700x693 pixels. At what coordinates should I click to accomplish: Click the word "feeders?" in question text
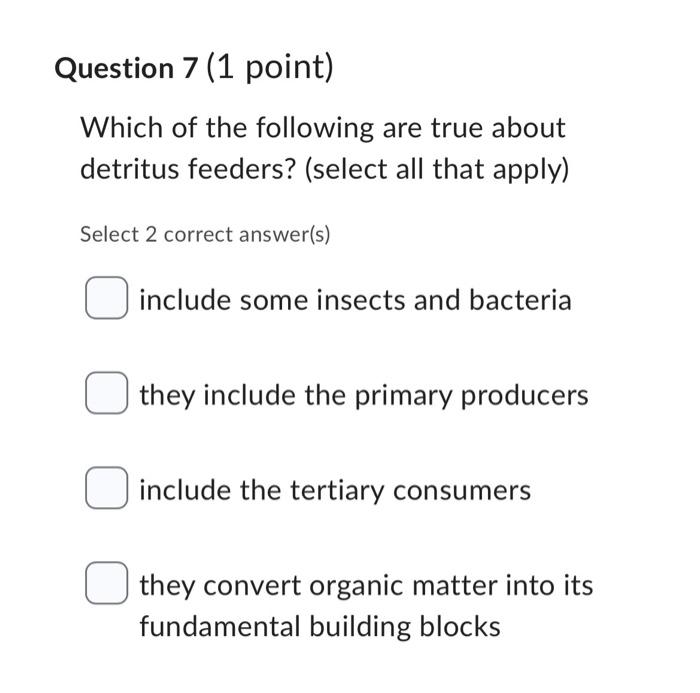click(242, 169)
